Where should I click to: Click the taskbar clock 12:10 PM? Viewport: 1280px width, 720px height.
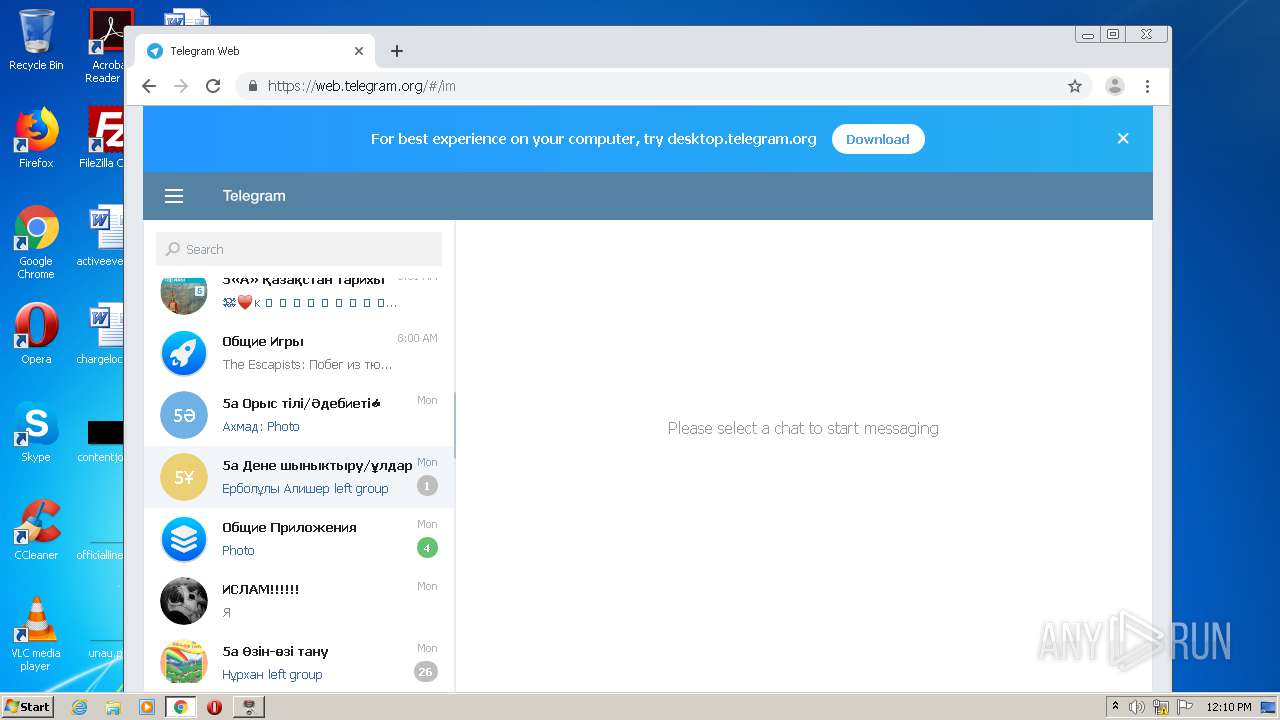point(1229,707)
